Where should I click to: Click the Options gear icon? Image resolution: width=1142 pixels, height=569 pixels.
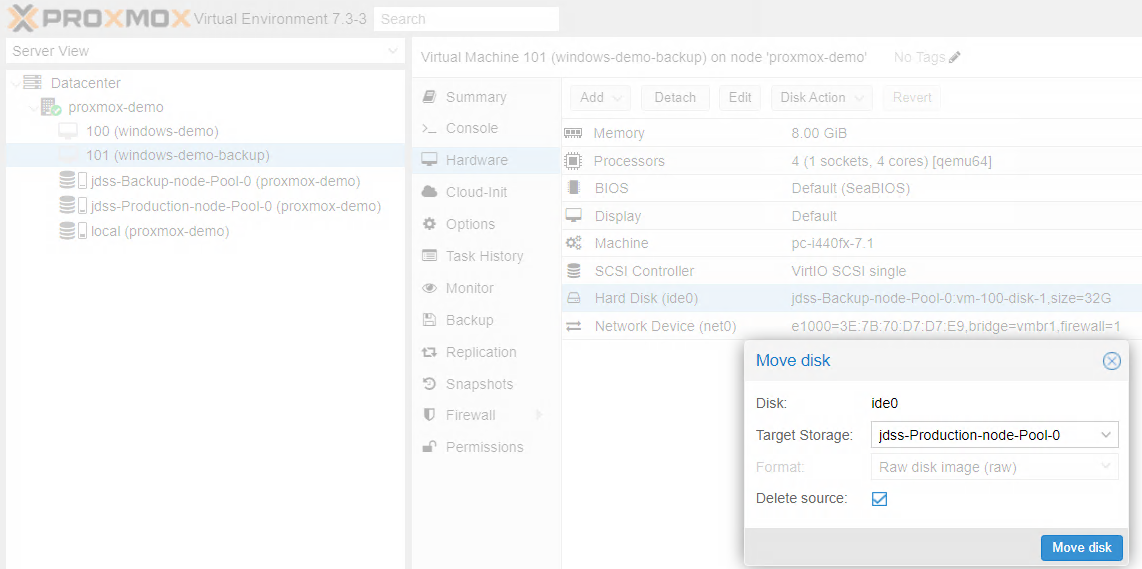pyautogui.click(x=430, y=224)
